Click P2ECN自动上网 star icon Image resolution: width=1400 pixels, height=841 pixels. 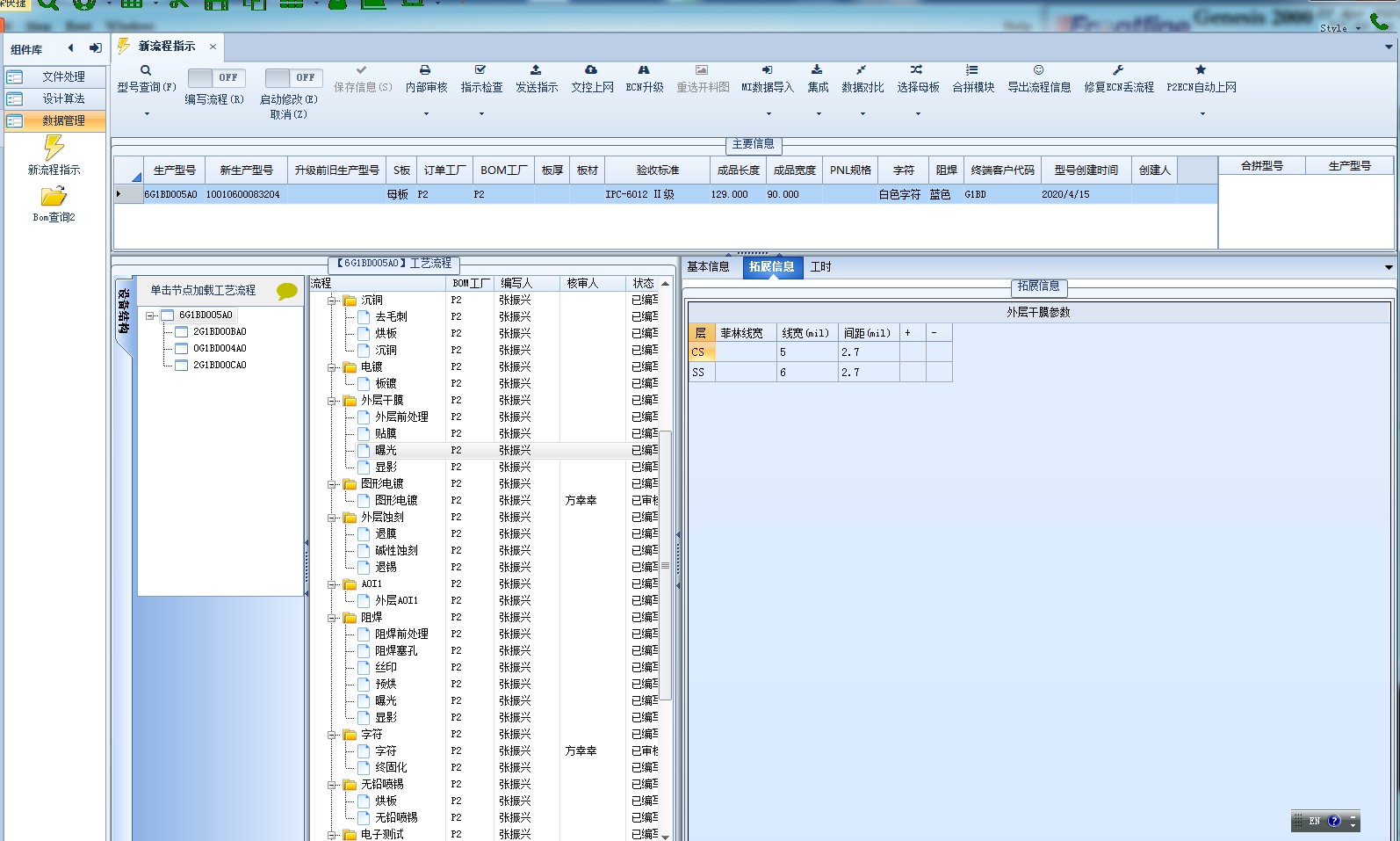1201,69
